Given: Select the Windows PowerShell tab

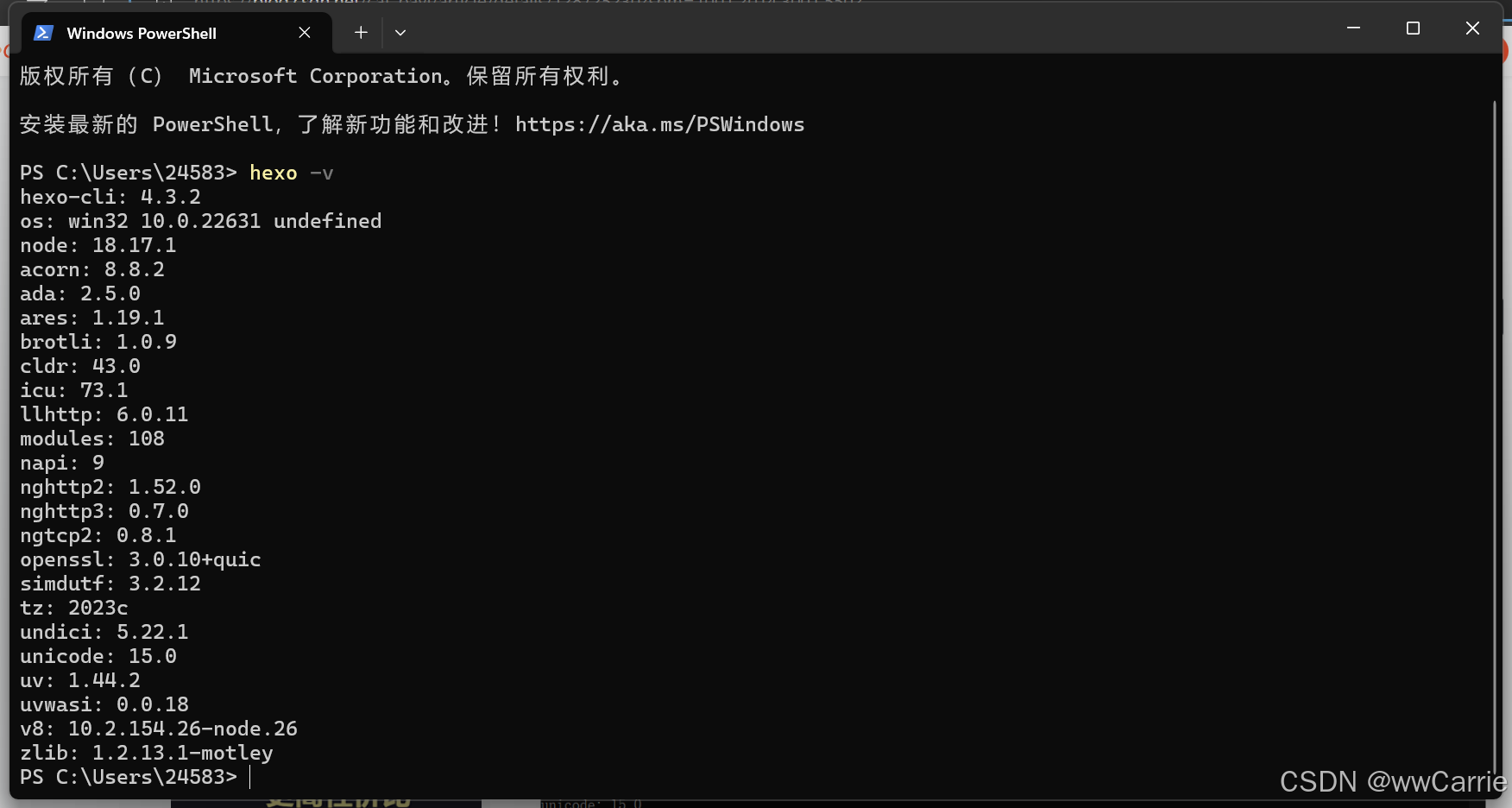Looking at the screenshot, I should point(176,33).
